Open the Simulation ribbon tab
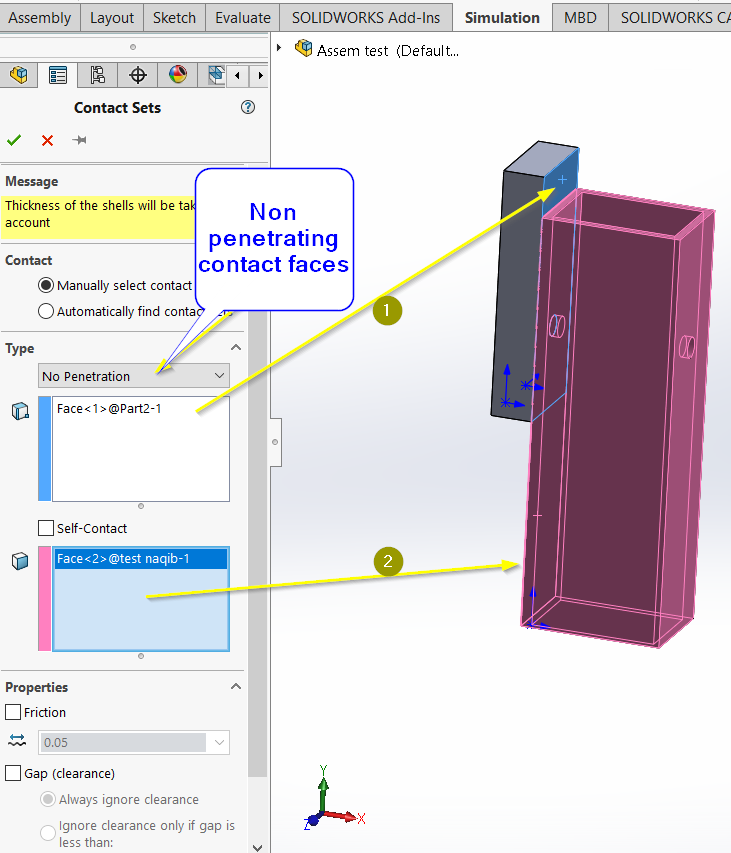Image resolution: width=731 pixels, height=853 pixels. (502, 18)
